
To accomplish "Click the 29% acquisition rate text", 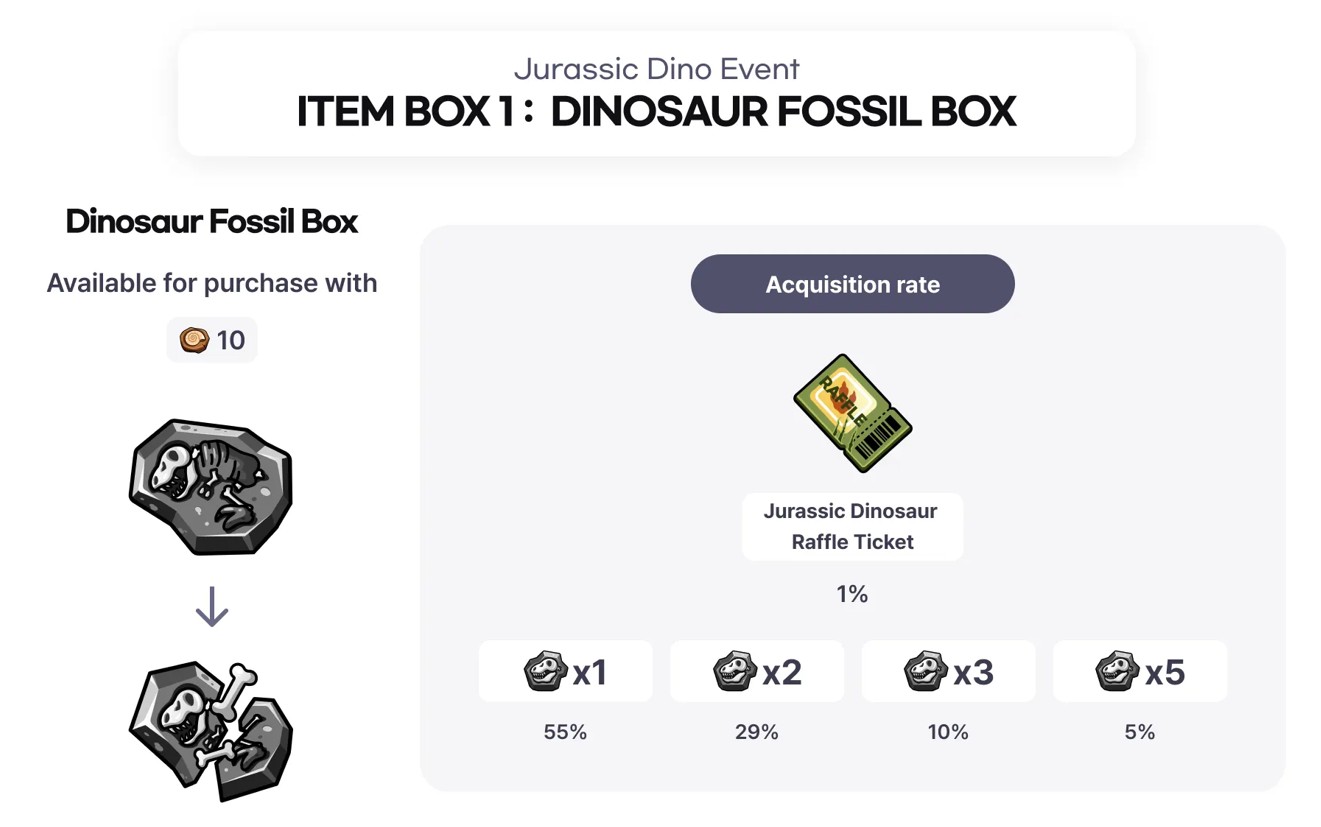I will point(756,732).
